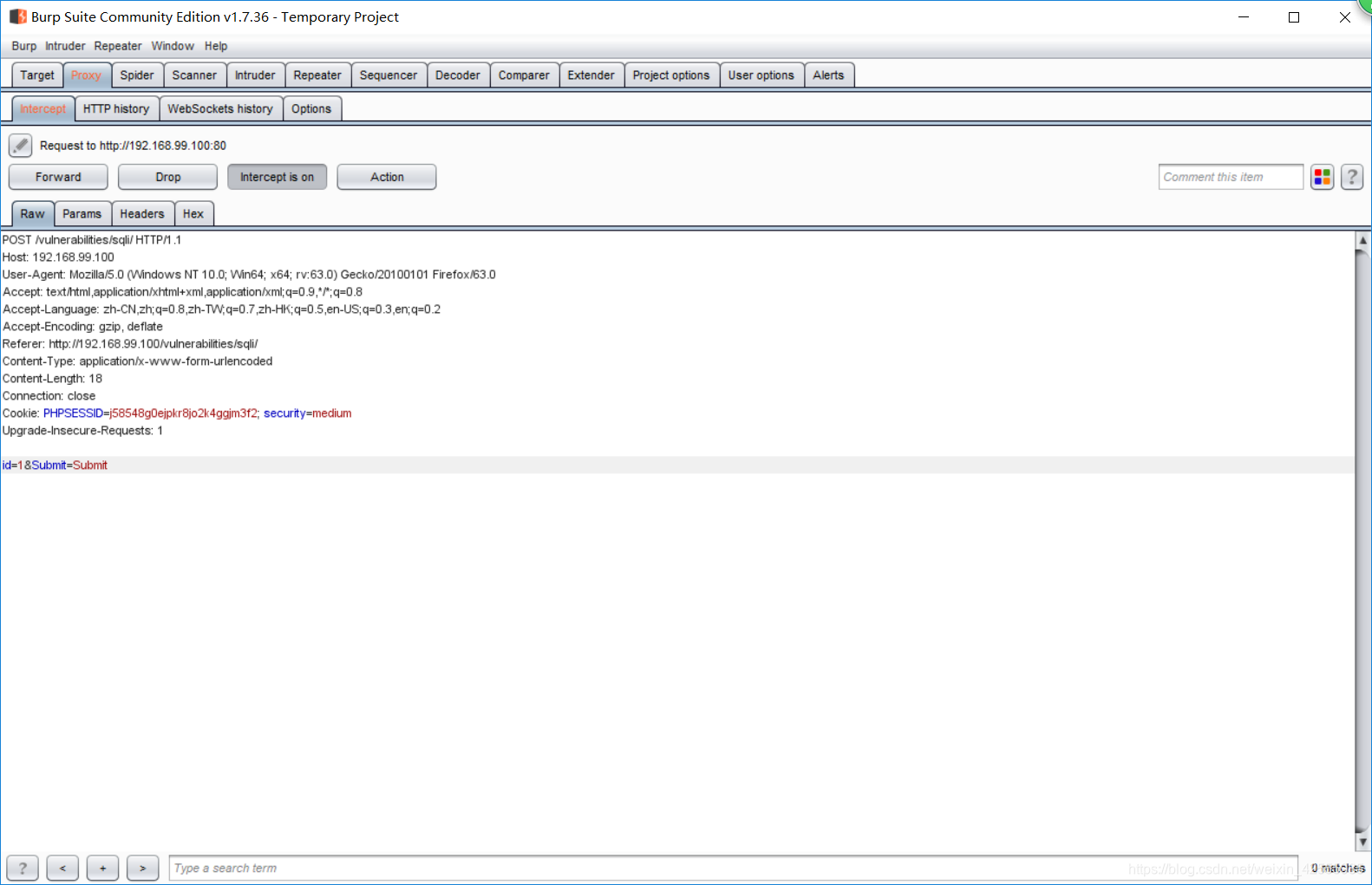Viewport: 1372px width, 885px height.
Task: Click the Accept-Language header line
Action: click(221, 309)
